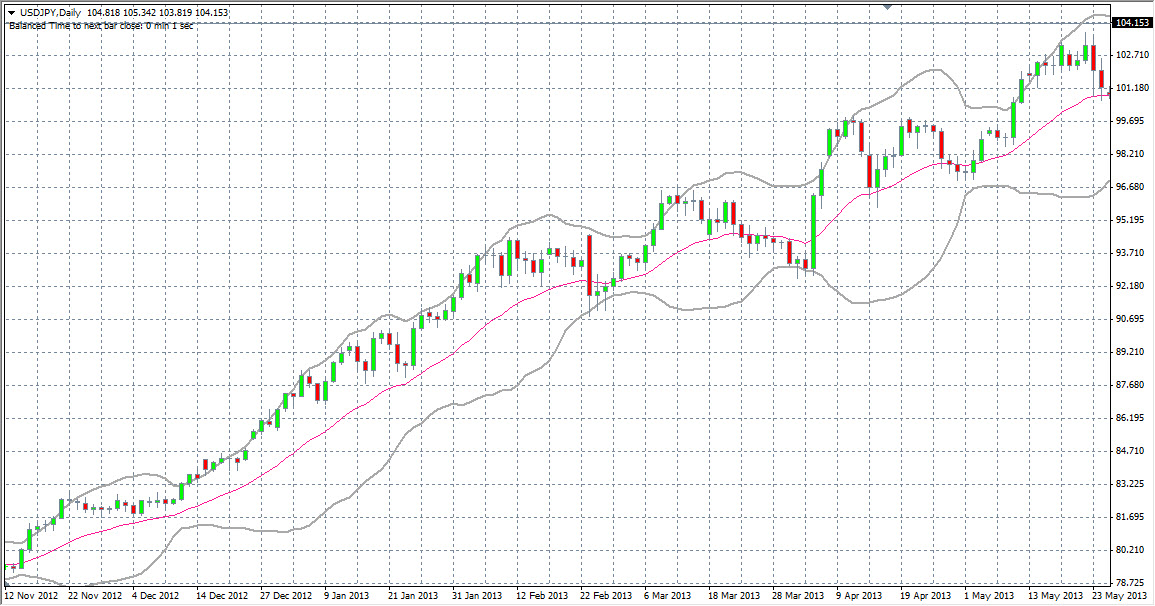Select the 12 Nov 2012 date label
The width and height of the screenshot is (1155, 606).
click(30, 596)
